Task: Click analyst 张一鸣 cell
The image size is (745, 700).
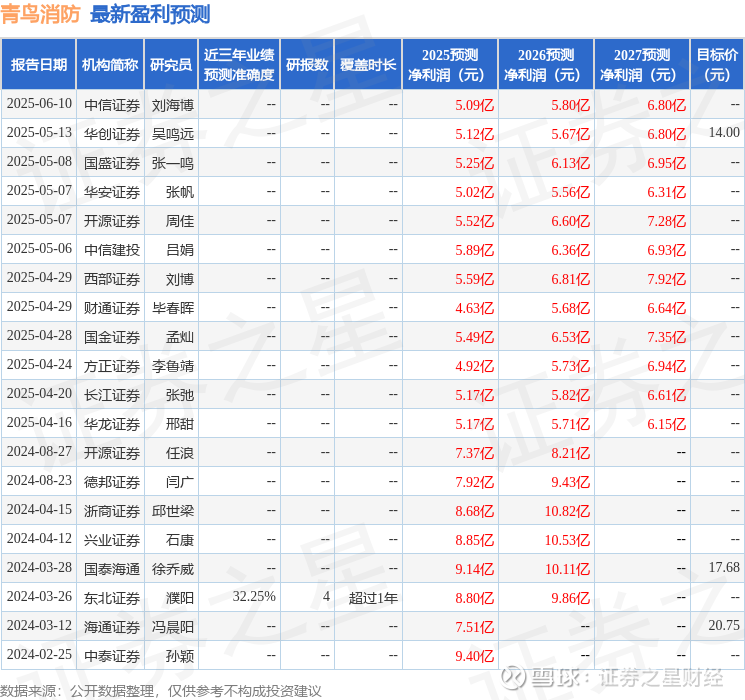Action: point(172,163)
